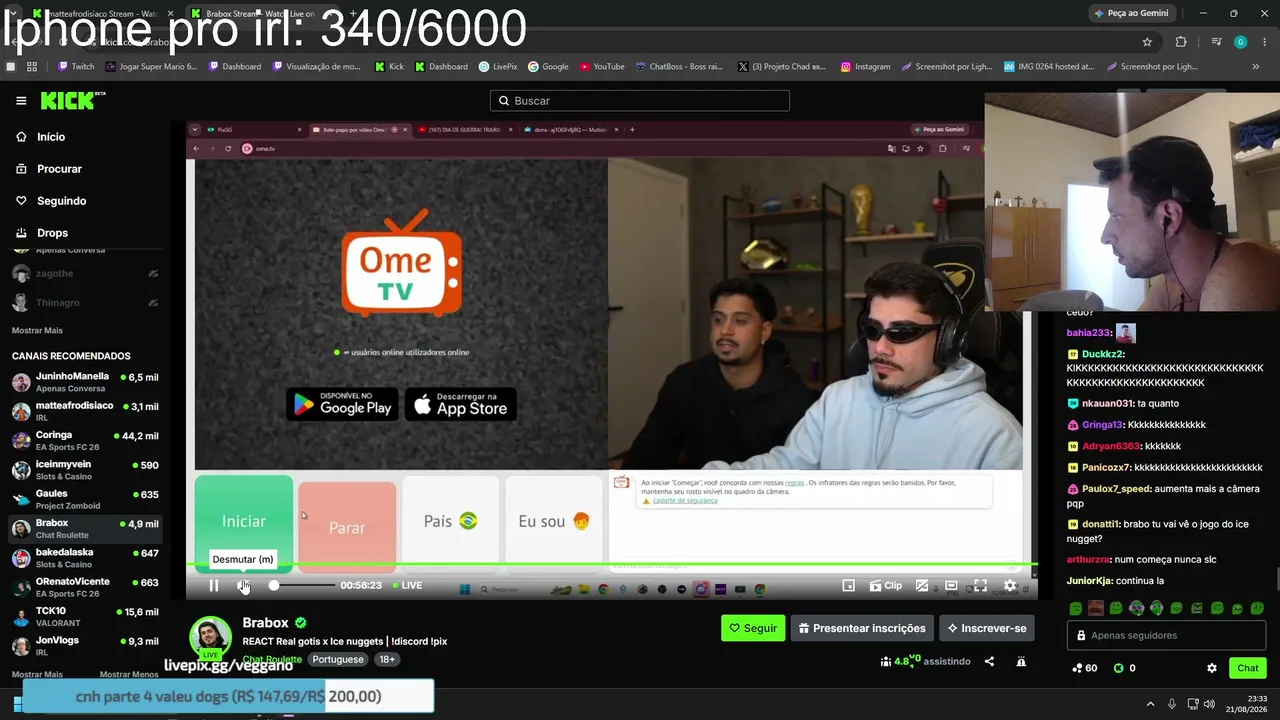This screenshot has height=720, width=1280.
Task: Show more bookmarks with overflow chevron
Action: point(1256,67)
